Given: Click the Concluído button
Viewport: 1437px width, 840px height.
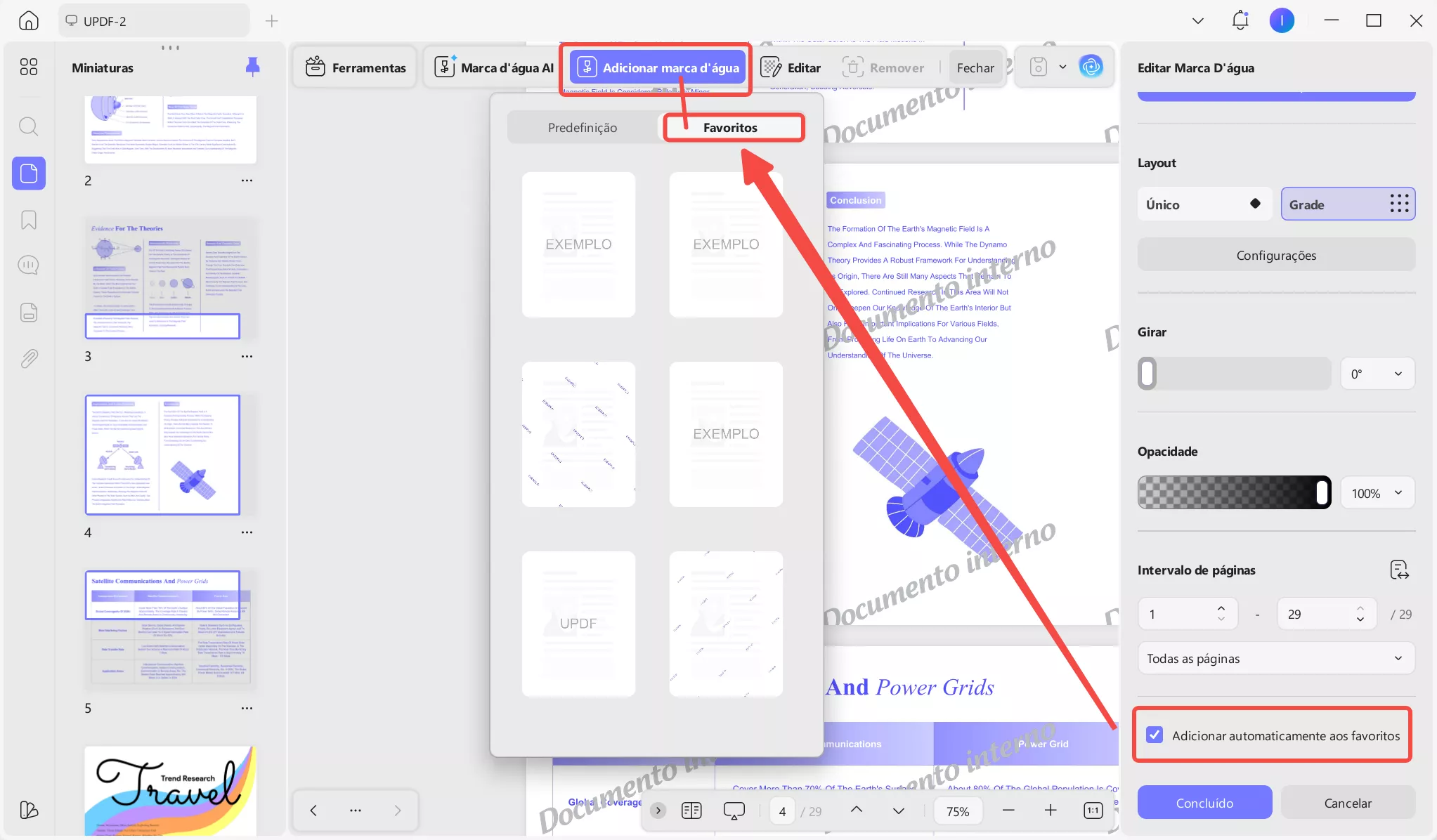Looking at the screenshot, I should (x=1204, y=802).
